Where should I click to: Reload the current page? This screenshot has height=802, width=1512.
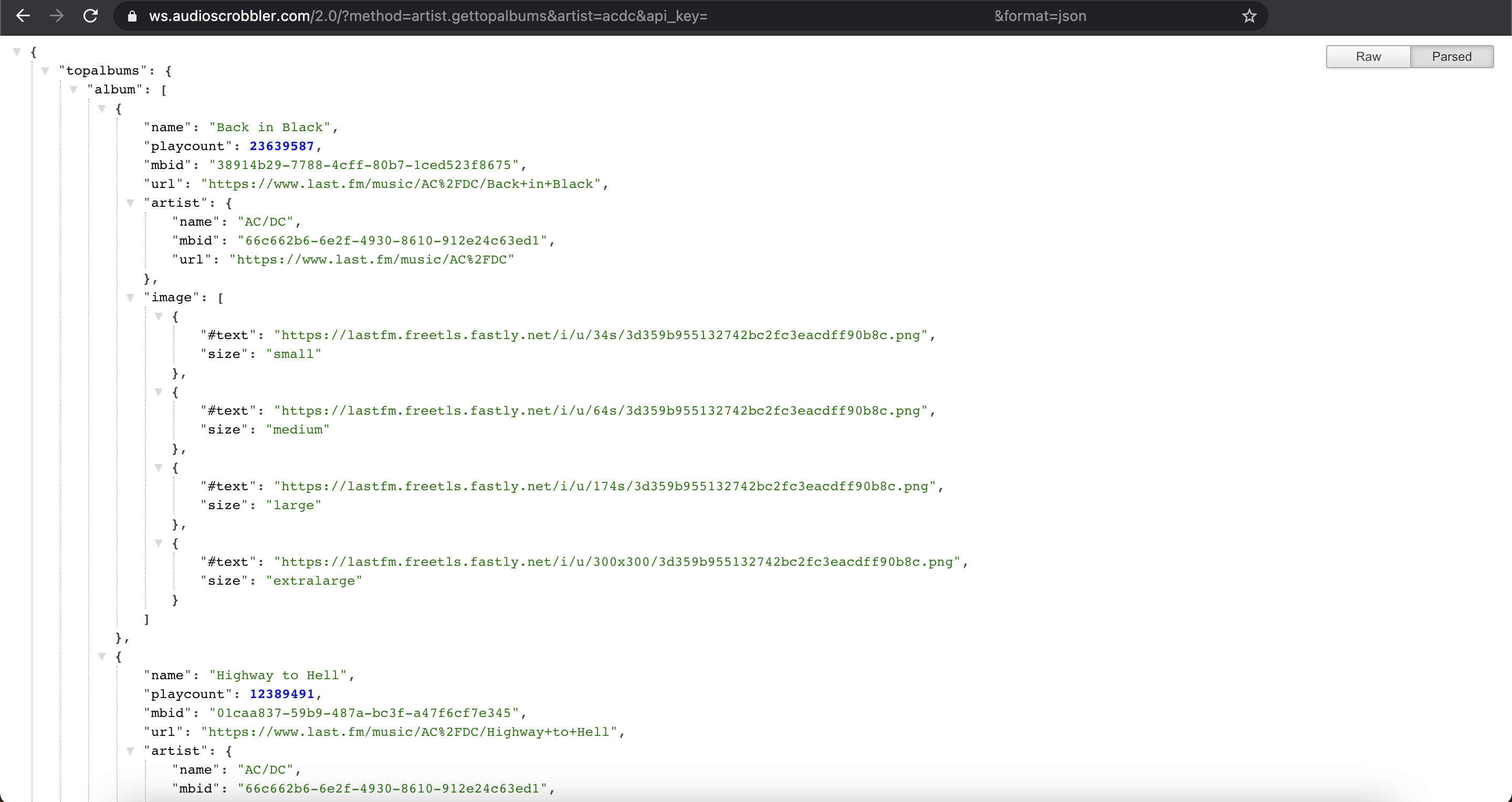click(90, 16)
